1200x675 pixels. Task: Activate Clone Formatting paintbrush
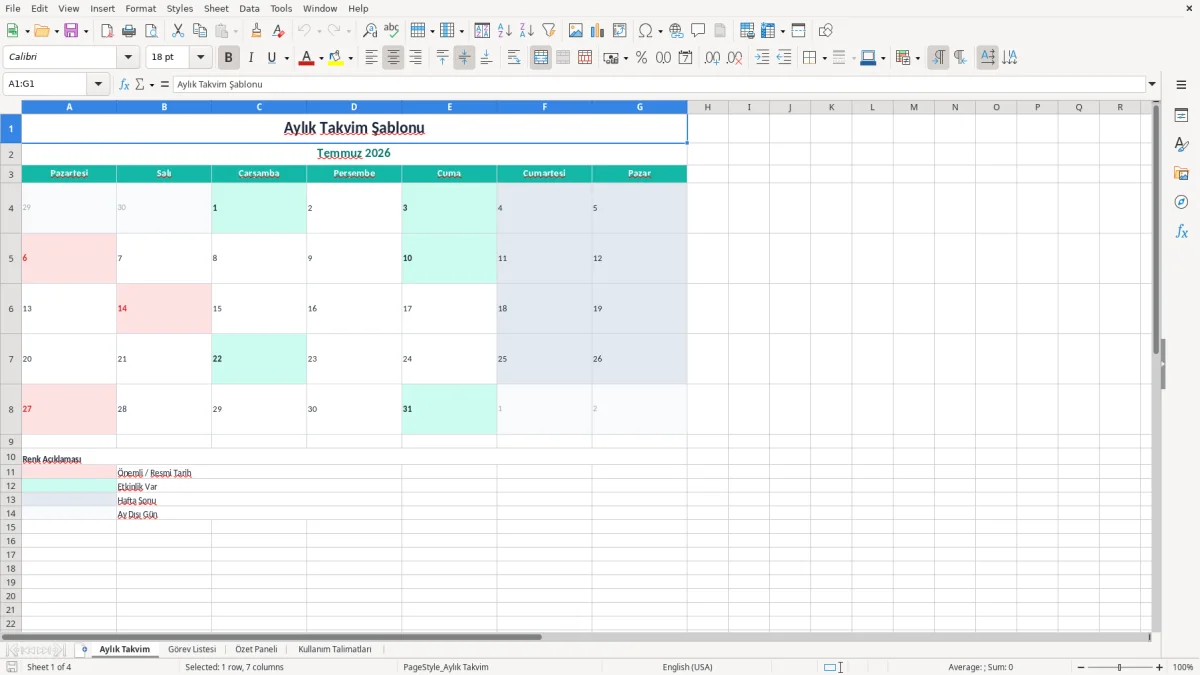pos(257,31)
